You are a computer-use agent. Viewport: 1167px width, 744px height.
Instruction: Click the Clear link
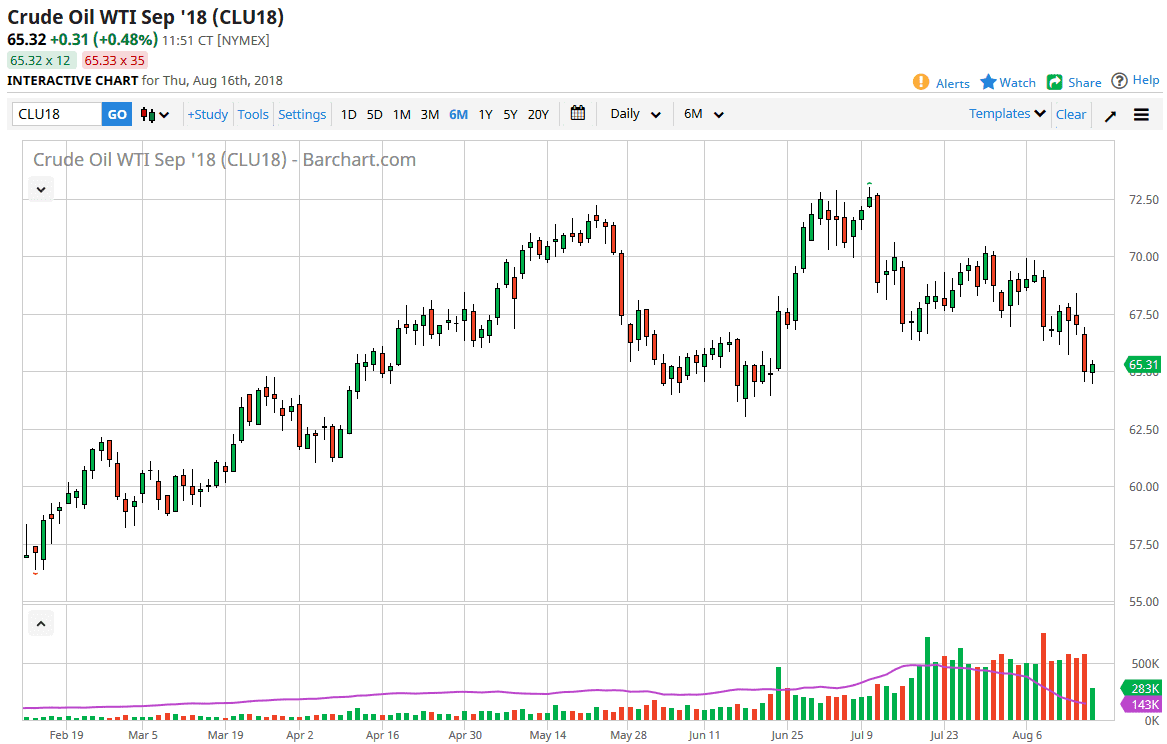tap(1071, 114)
